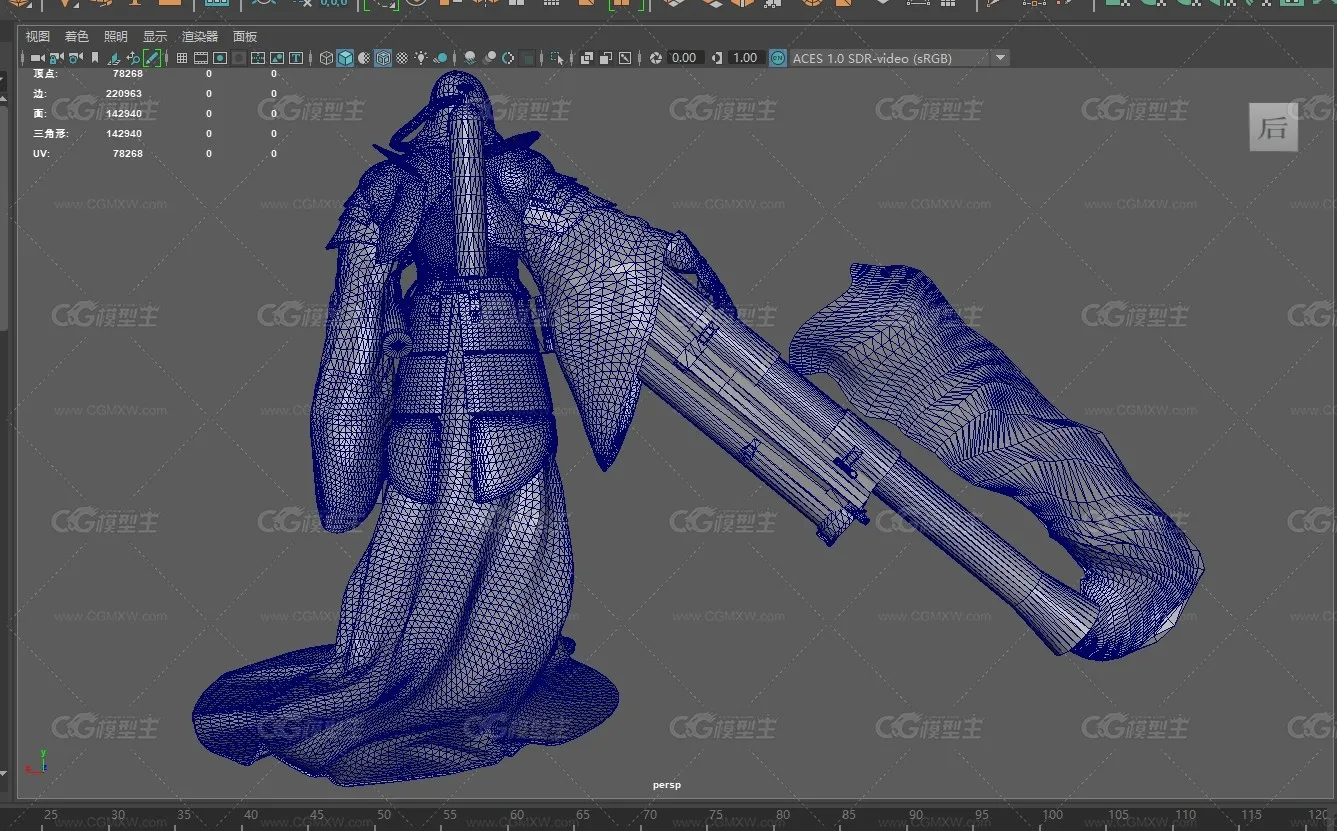This screenshot has width=1337, height=831.
Task: Toggle the Safe Title overlay icon
Action: click(x=295, y=58)
